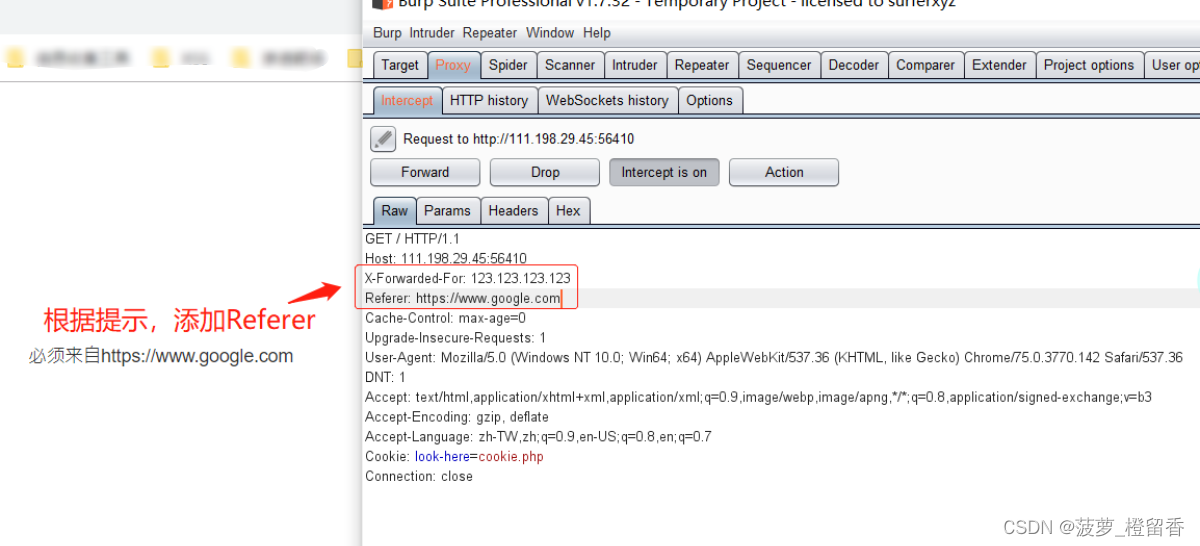Select the Intercept sub-tab

click(407, 100)
